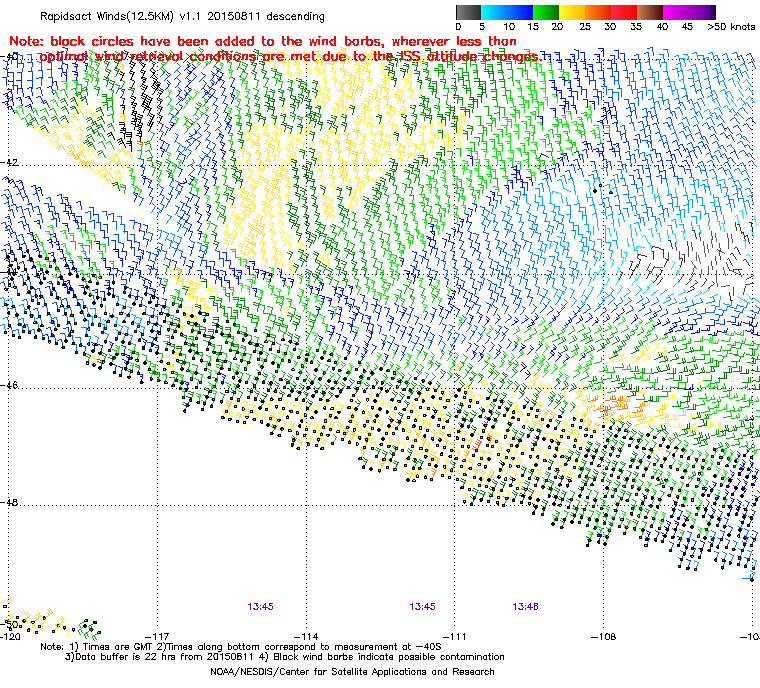Image resolution: width=760 pixels, height=688 pixels.
Task: Click the 'NOAA/NESDIS/Center for Satellite Applications' credit
Action: pyautogui.click(x=352, y=672)
